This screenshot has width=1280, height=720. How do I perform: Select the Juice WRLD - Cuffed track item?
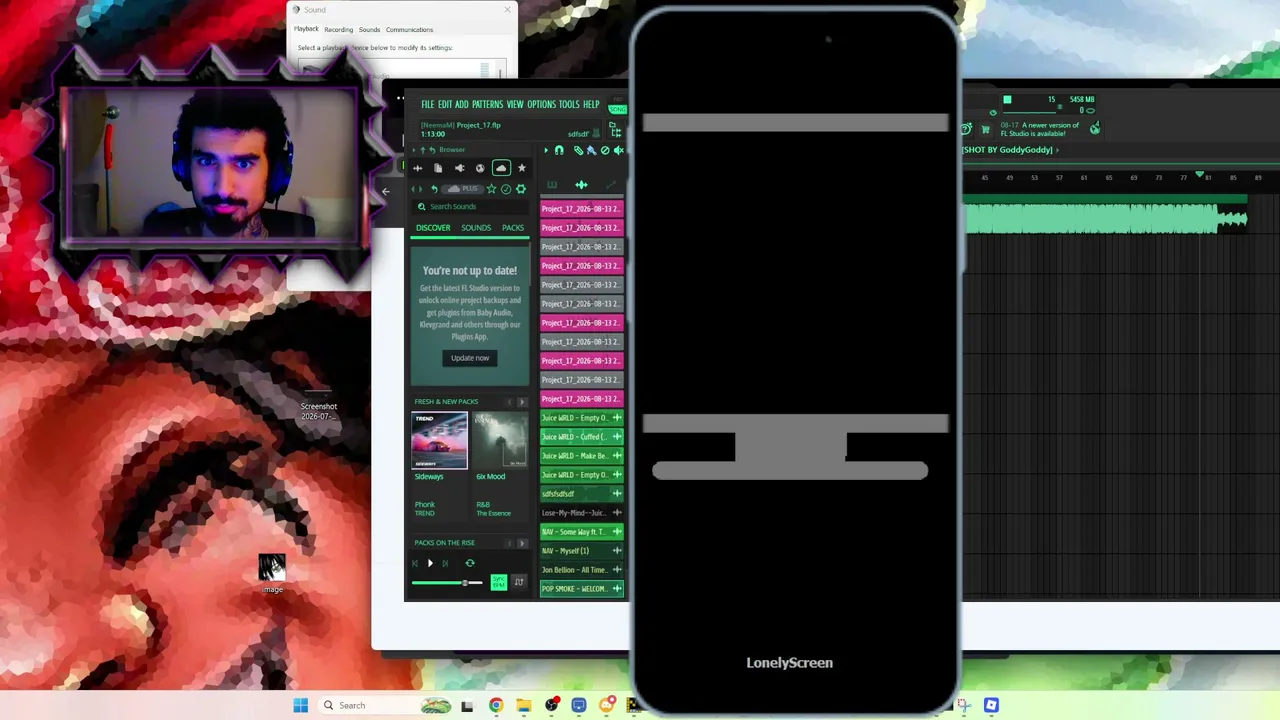pos(582,437)
